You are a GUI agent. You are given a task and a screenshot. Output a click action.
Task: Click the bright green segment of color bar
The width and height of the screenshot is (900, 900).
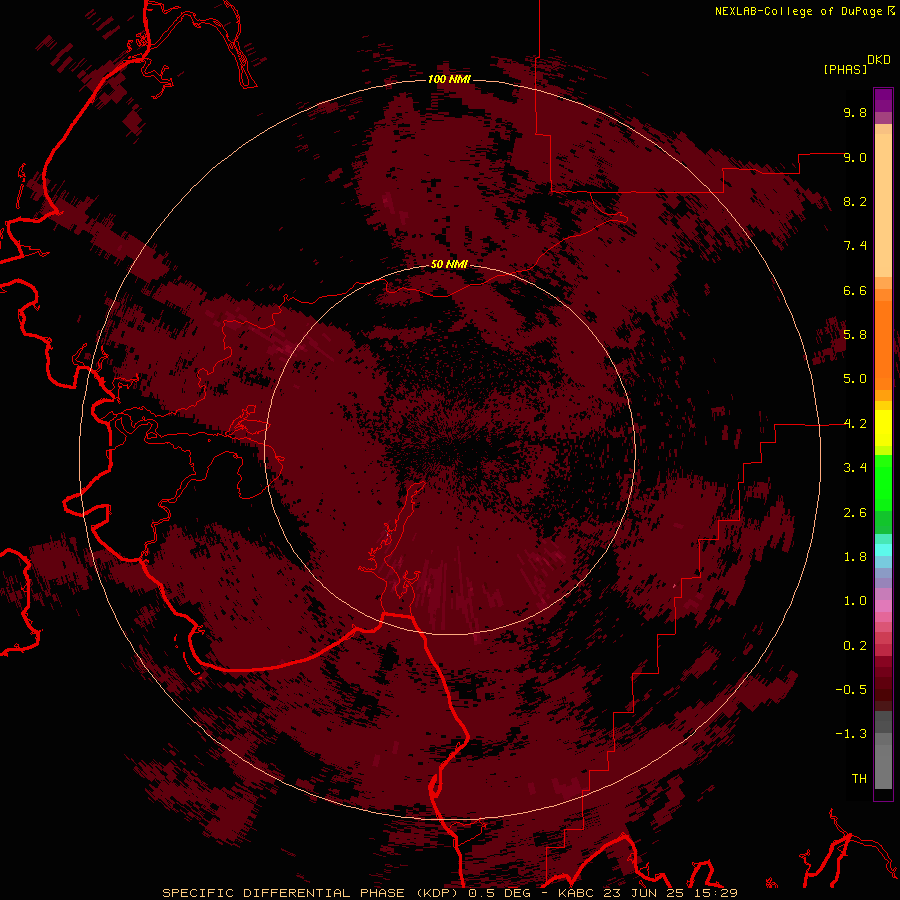(x=883, y=482)
